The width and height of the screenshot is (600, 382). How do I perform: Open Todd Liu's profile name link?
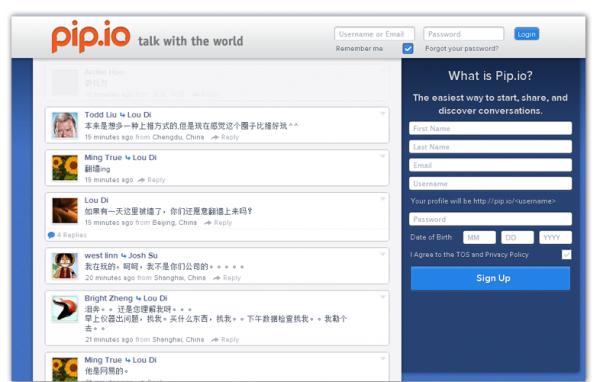(x=100, y=115)
